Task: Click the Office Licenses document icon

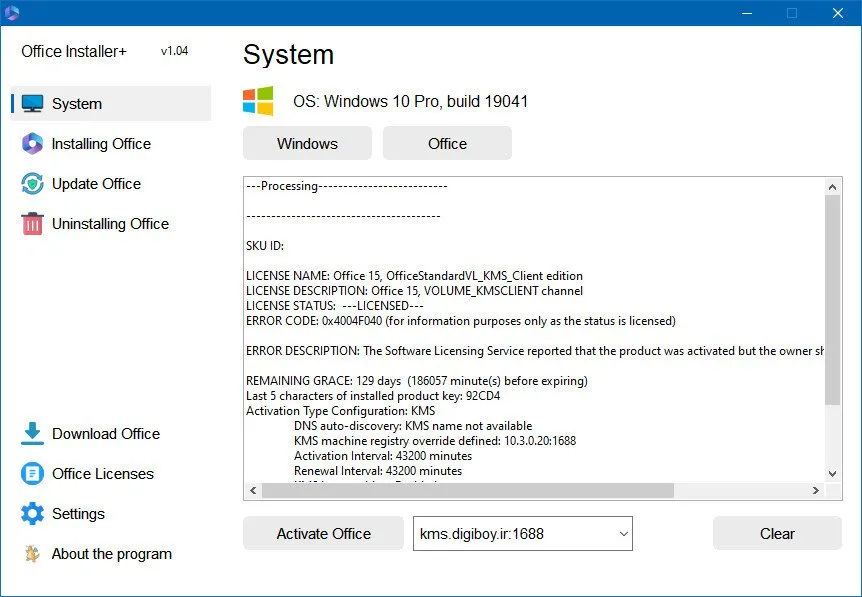Action: (x=32, y=473)
